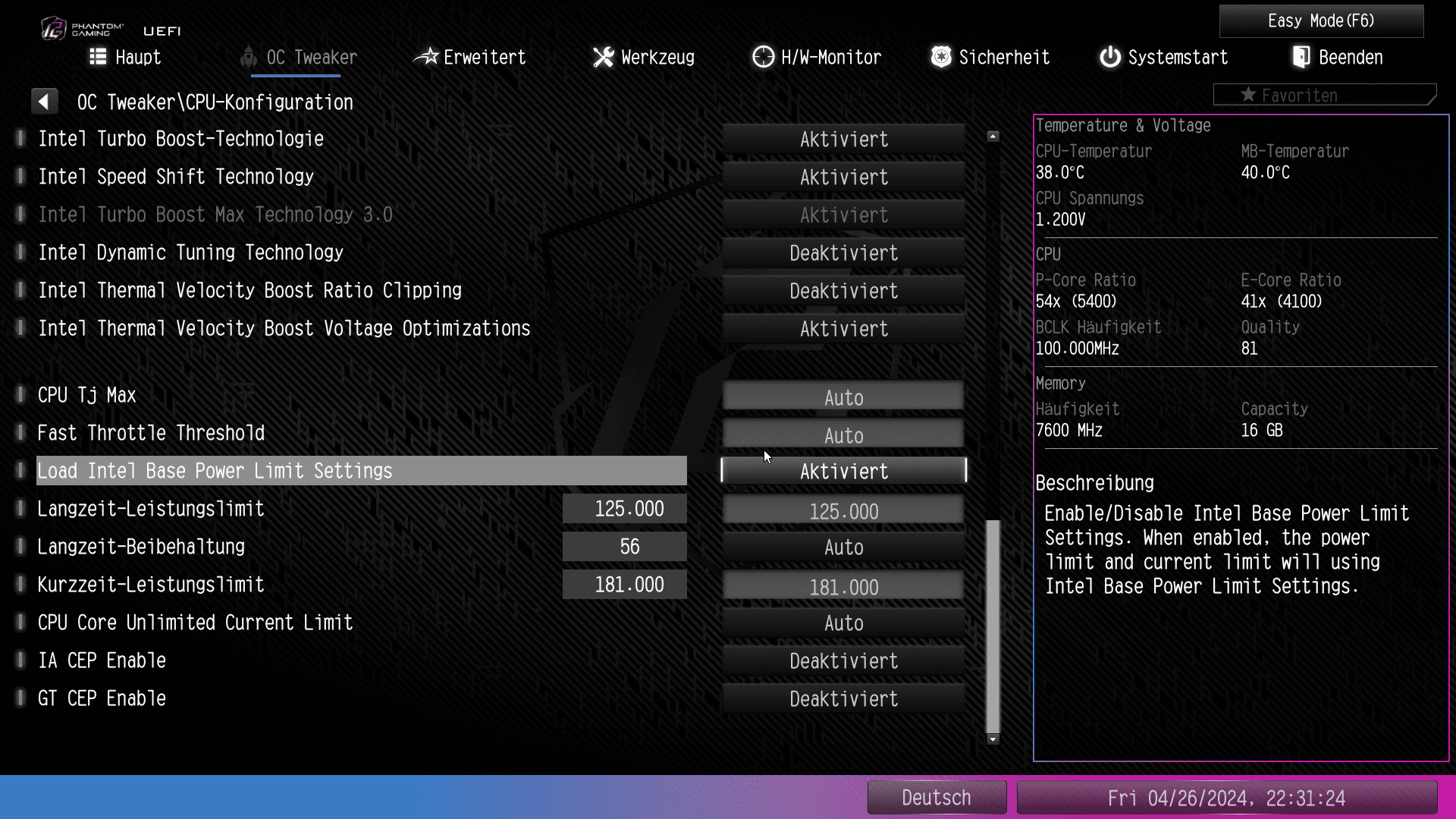1456x819 pixels.
Task: Switch to the Erweitert tab
Action: [x=469, y=57]
